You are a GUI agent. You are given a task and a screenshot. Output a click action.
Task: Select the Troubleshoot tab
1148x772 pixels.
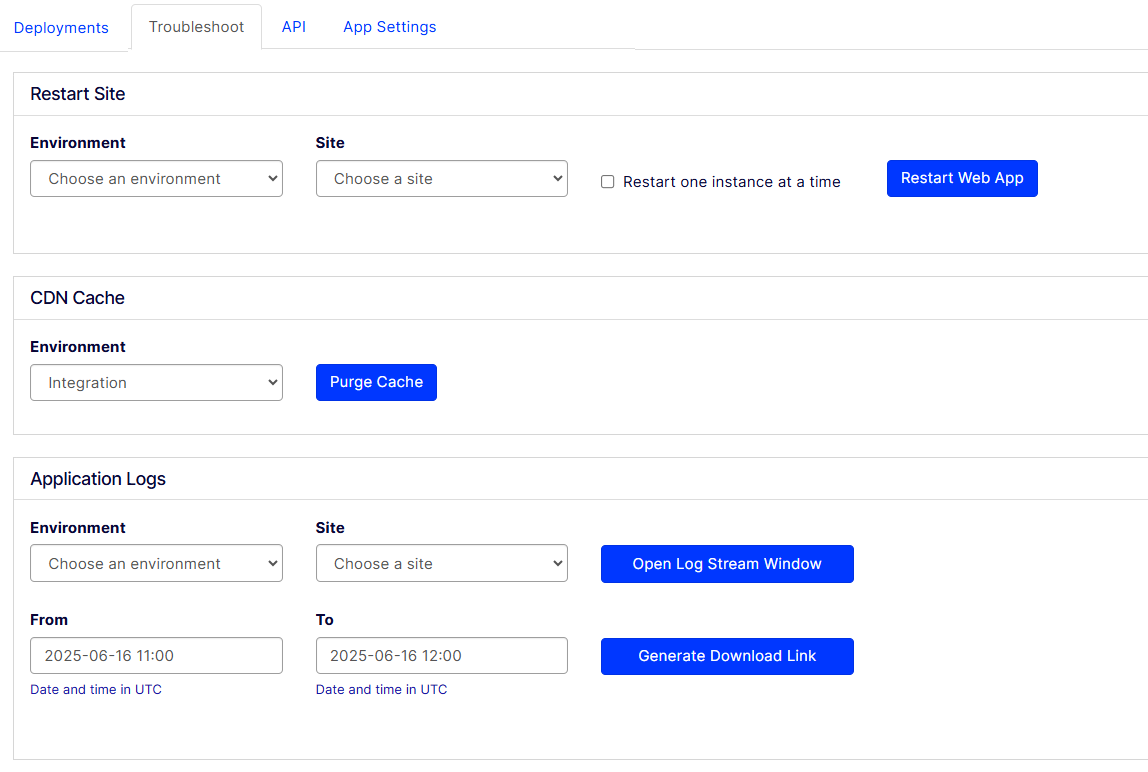click(196, 27)
